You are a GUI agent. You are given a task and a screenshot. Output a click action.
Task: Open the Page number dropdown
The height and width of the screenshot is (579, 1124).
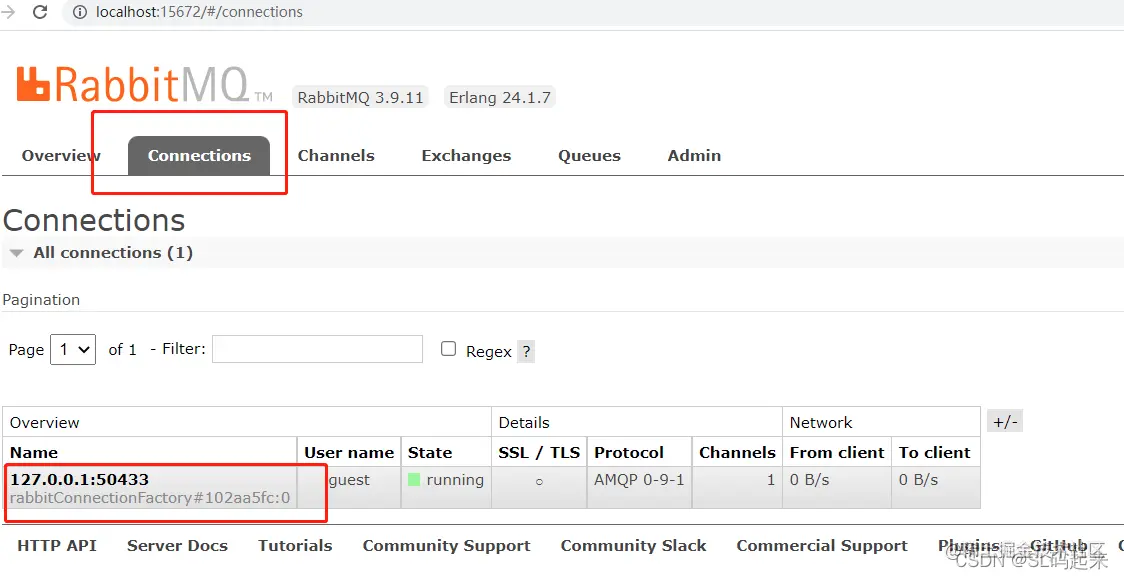[73, 349]
